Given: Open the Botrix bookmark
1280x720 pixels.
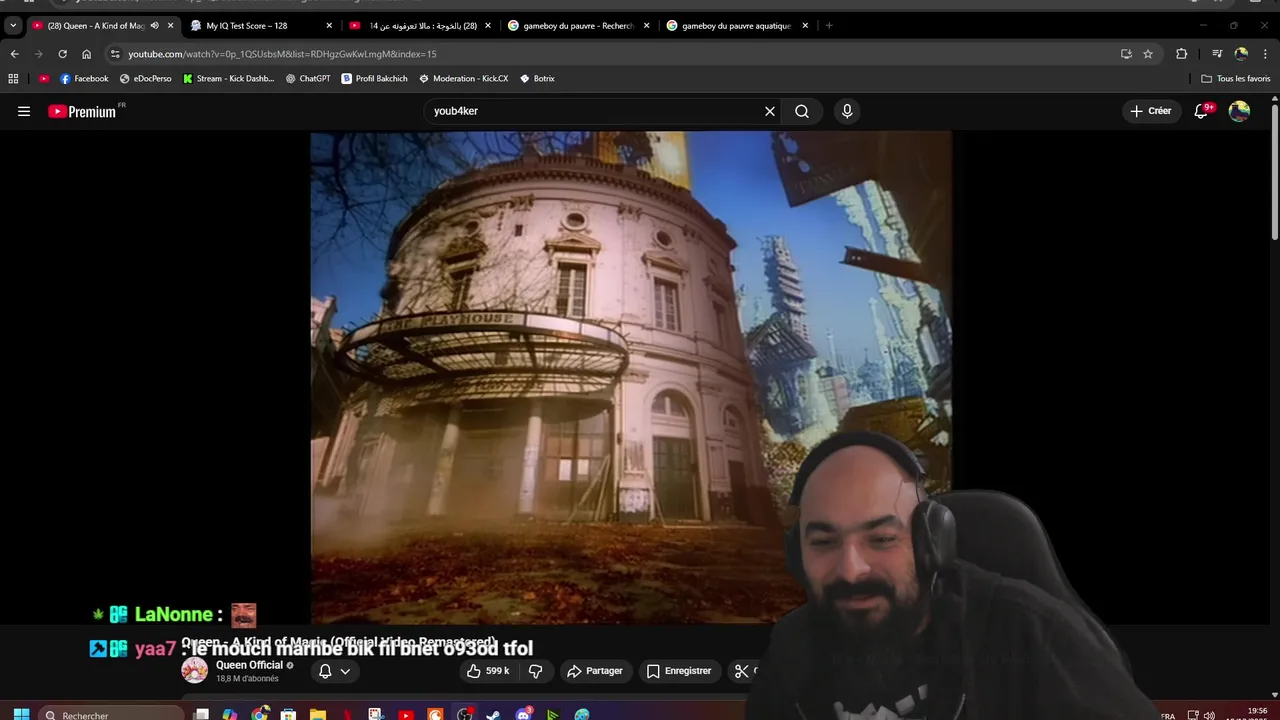Looking at the screenshot, I should pos(537,78).
